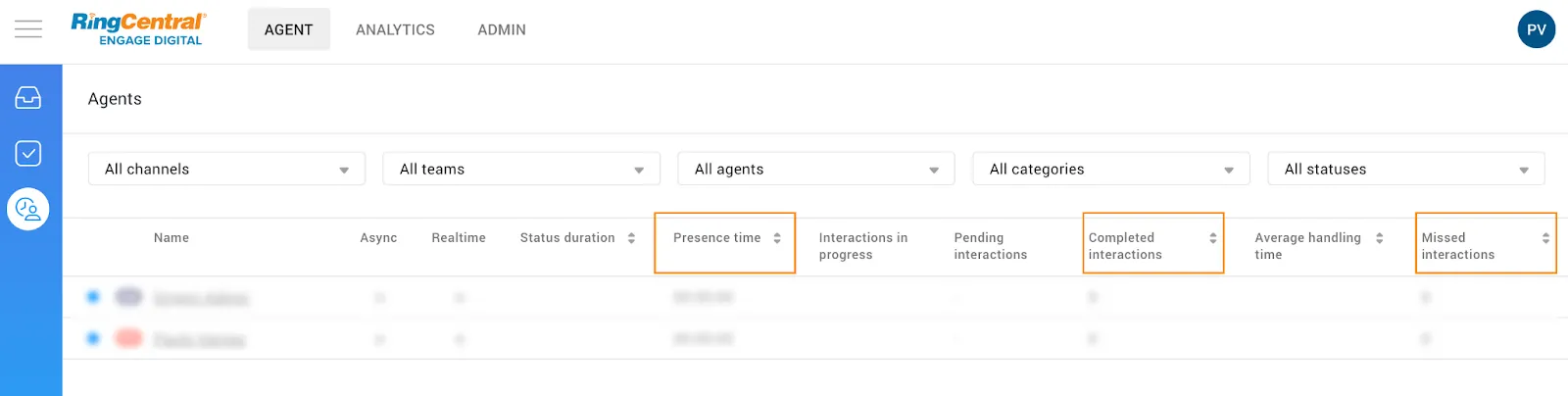
Task: Open the Tasks checkmark sidebar icon
Action: [28, 153]
